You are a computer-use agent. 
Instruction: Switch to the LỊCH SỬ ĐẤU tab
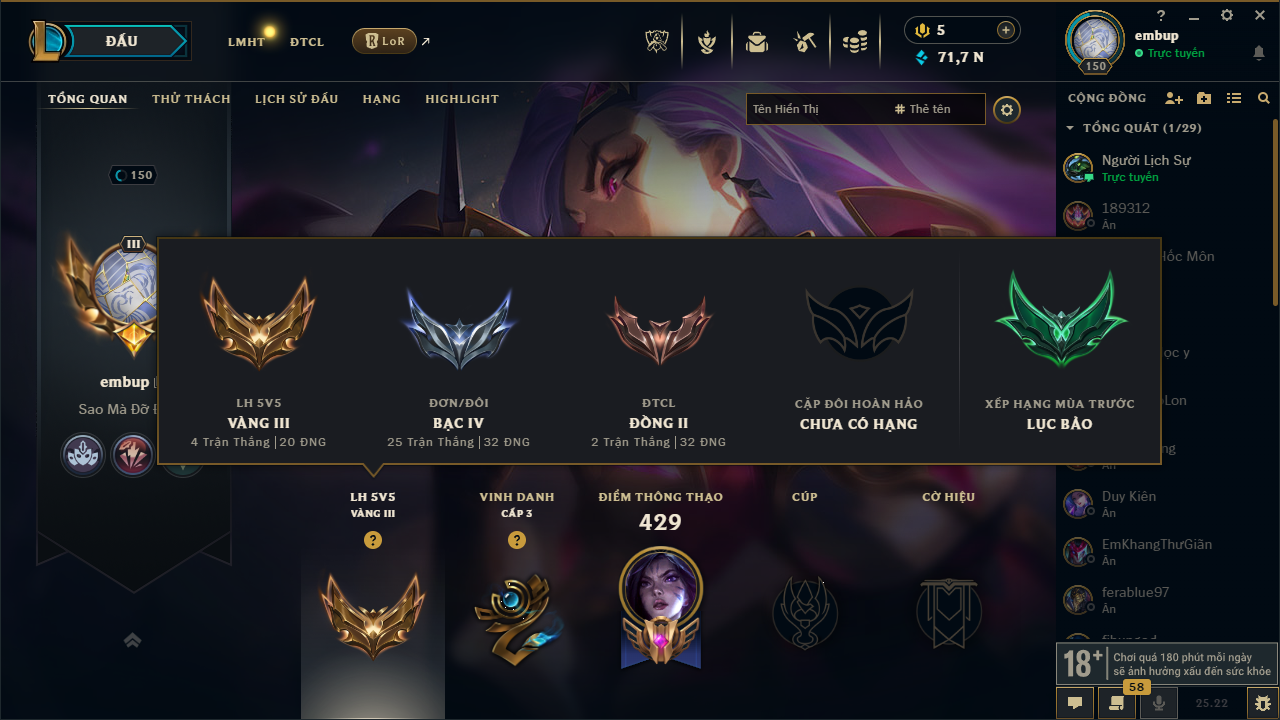tap(296, 99)
